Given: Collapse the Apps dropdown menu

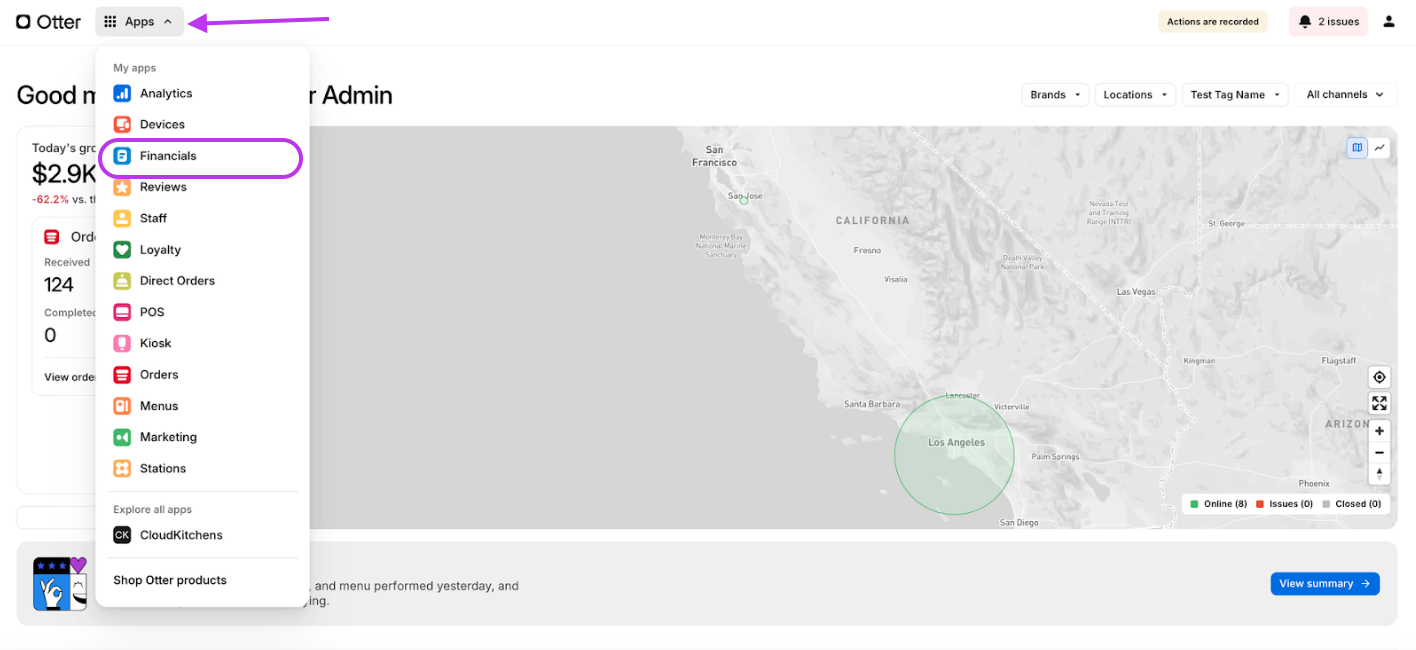Looking at the screenshot, I should [140, 21].
